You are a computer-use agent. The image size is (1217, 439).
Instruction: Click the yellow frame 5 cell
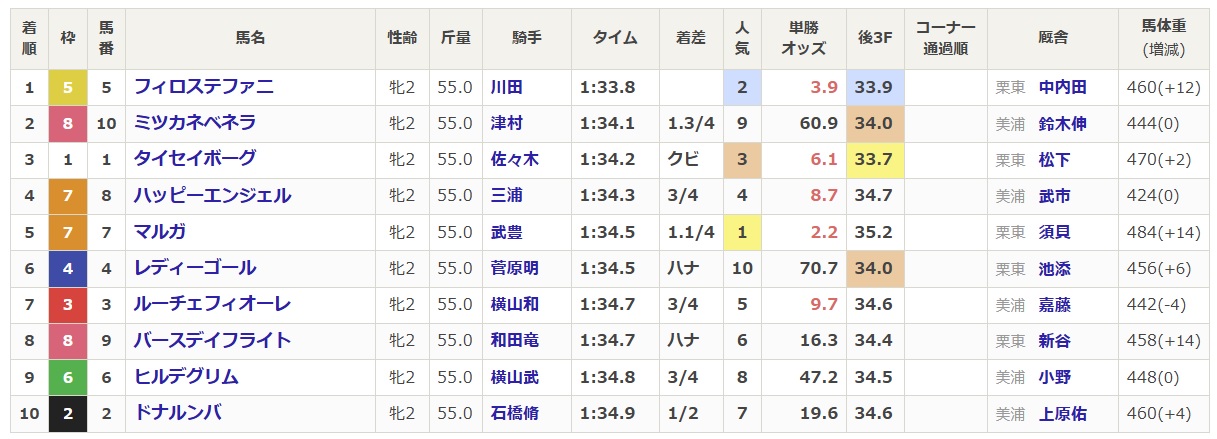[68, 87]
